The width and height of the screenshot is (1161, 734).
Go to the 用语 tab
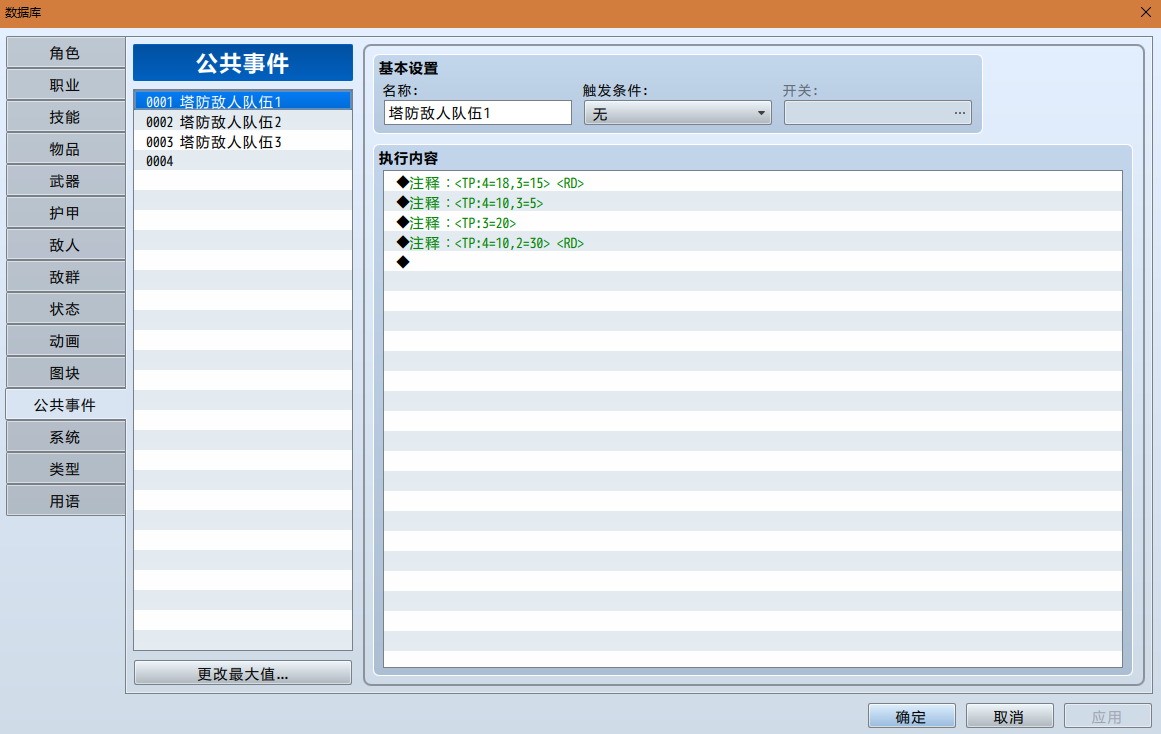65,501
